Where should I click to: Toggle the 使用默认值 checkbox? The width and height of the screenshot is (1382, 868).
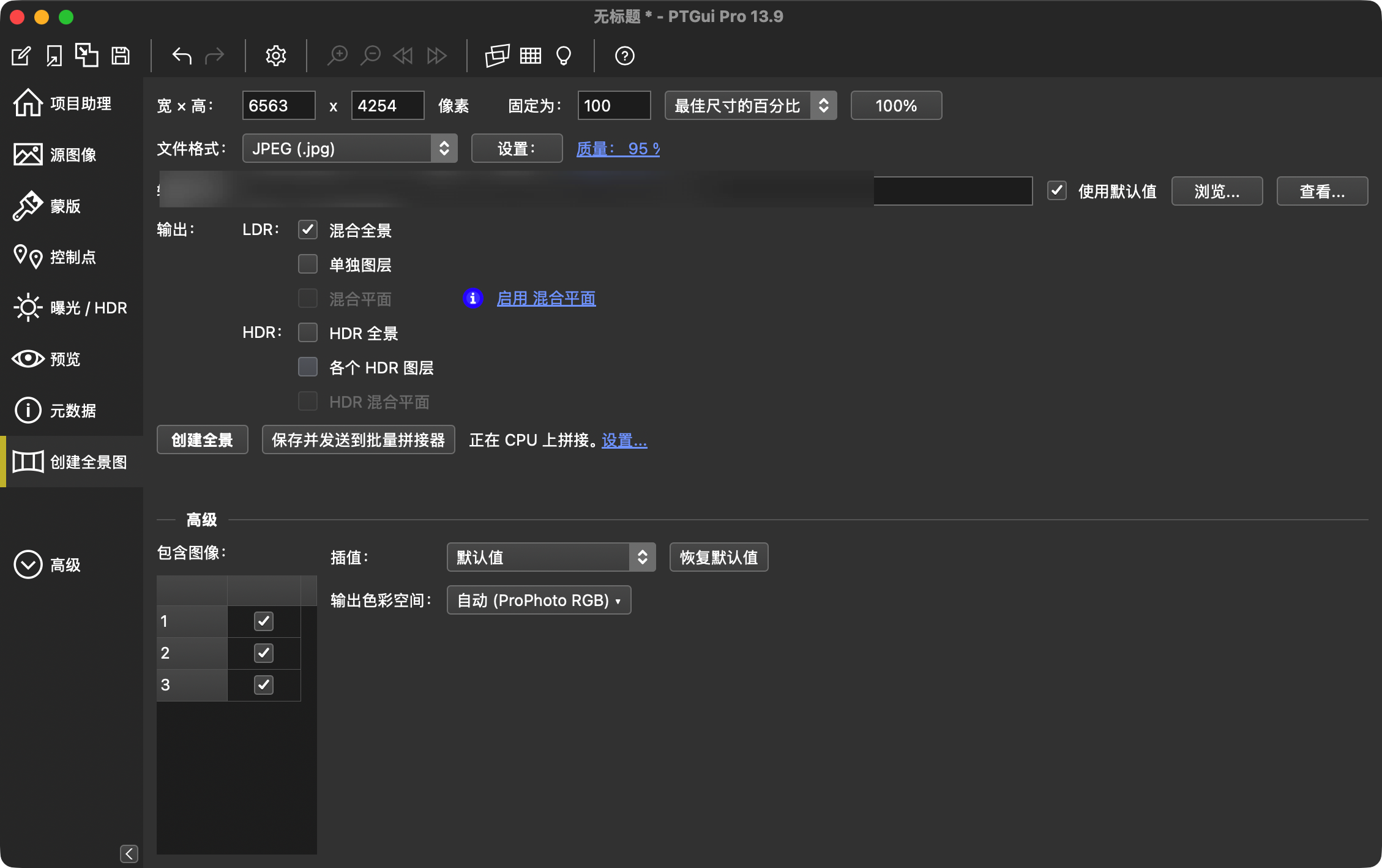click(x=1057, y=190)
